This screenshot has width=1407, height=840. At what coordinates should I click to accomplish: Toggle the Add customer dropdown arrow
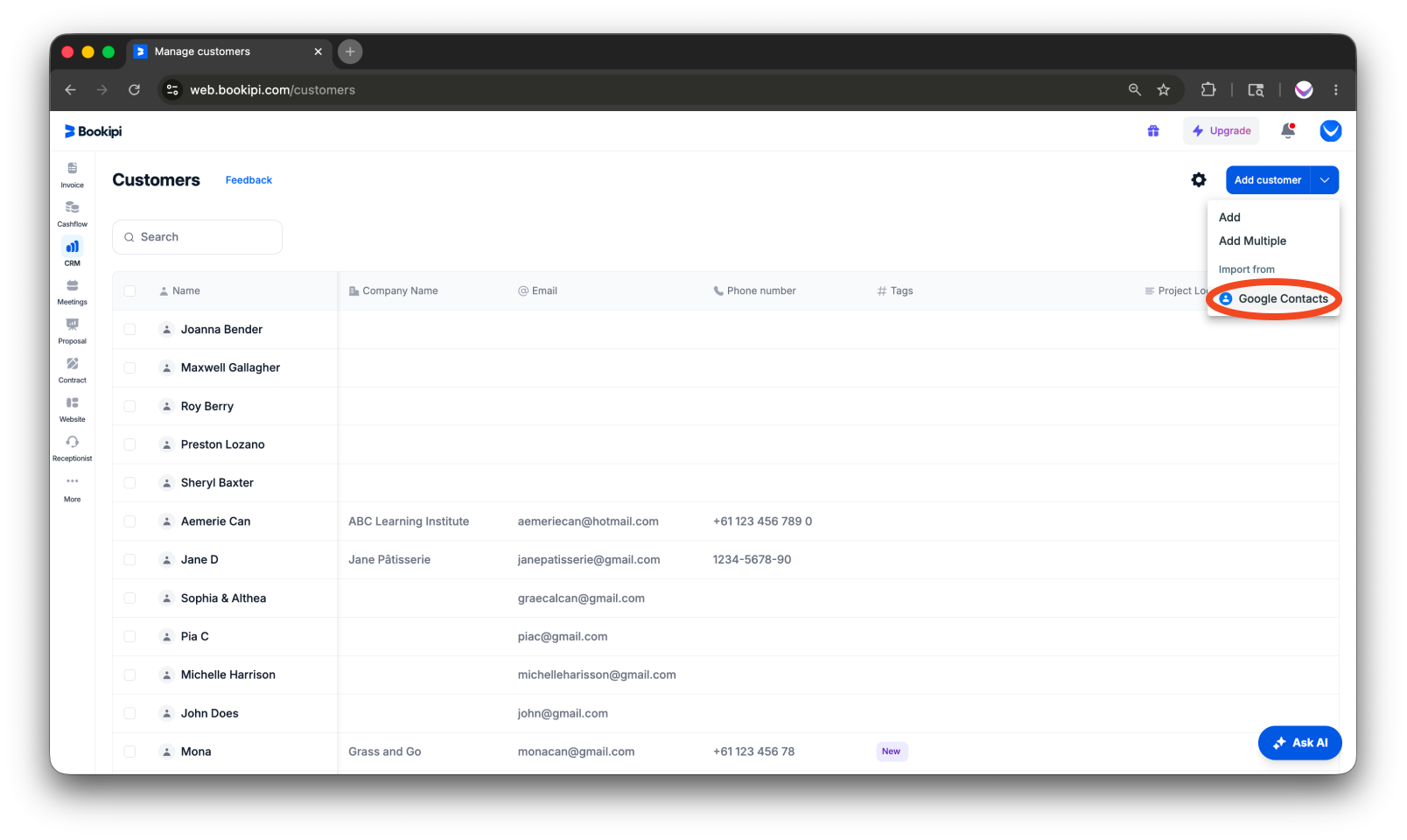(x=1325, y=180)
